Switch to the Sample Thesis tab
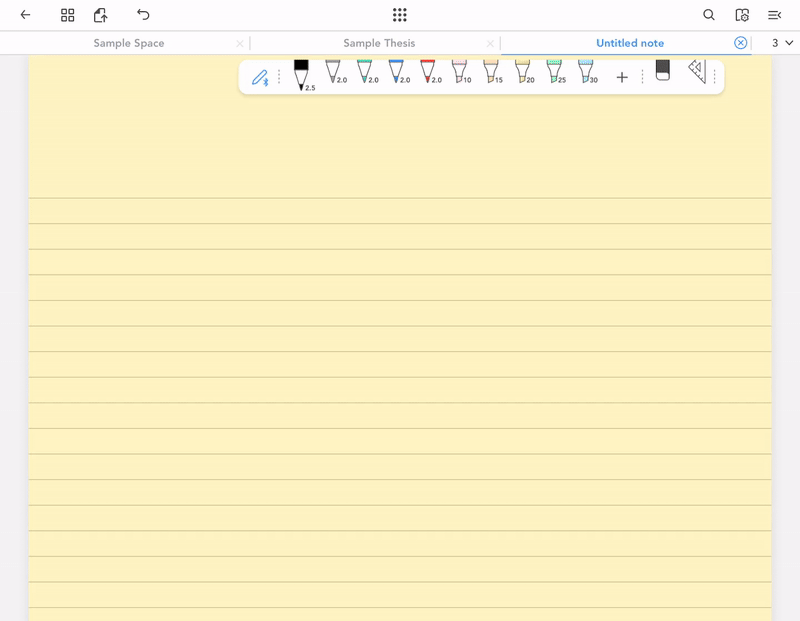 coord(379,43)
